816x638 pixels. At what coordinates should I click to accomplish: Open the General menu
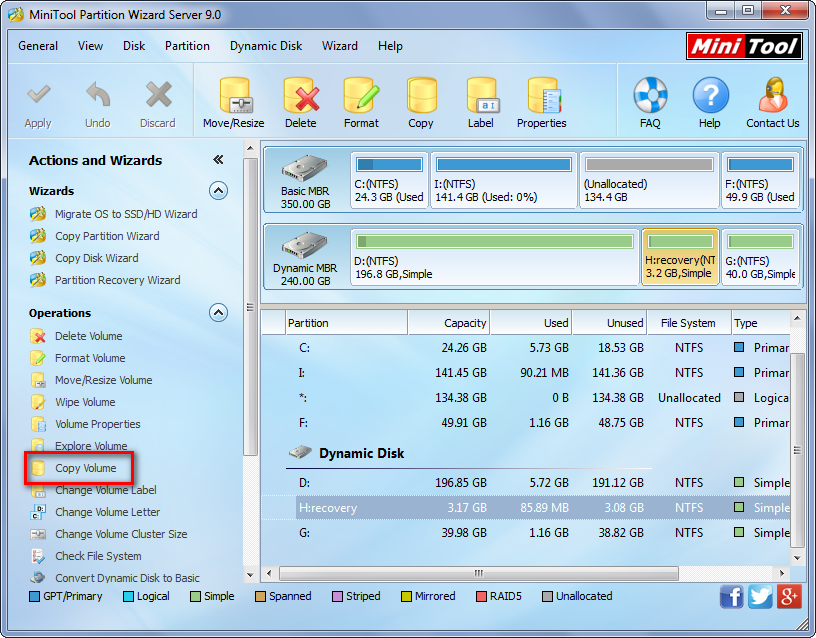click(x=38, y=46)
